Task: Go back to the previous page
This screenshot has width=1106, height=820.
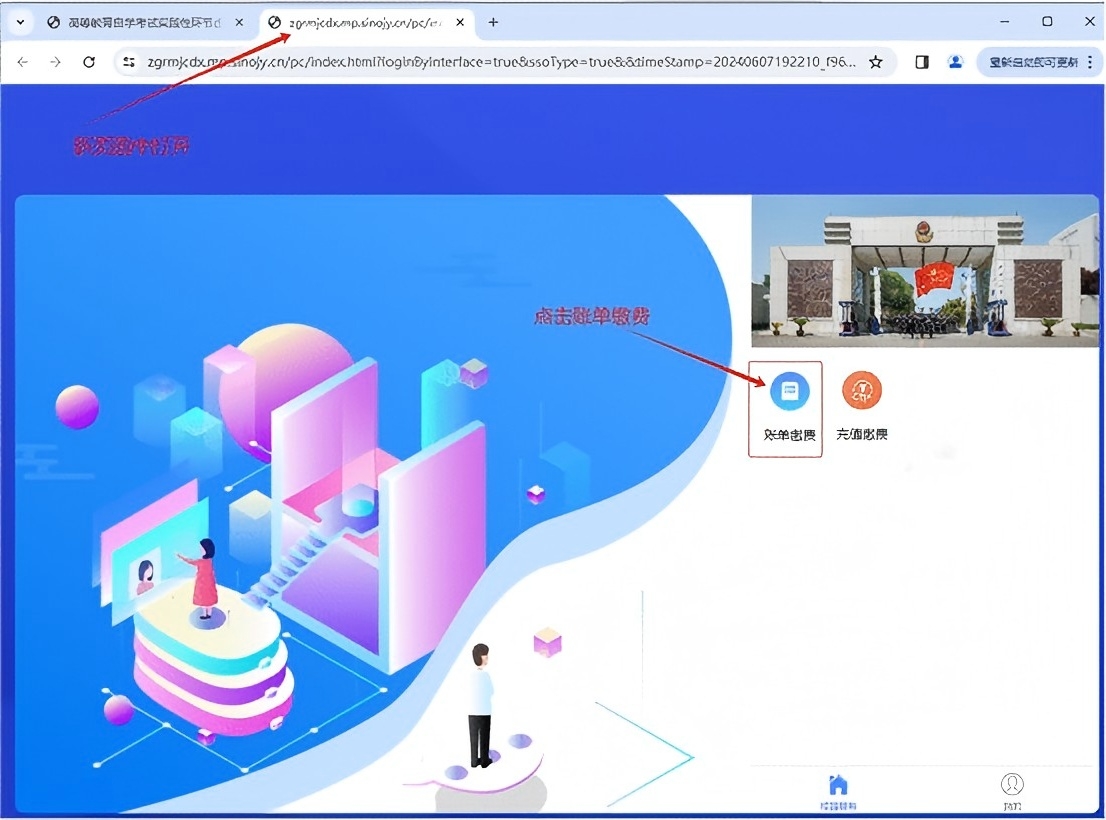Action: point(23,62)
